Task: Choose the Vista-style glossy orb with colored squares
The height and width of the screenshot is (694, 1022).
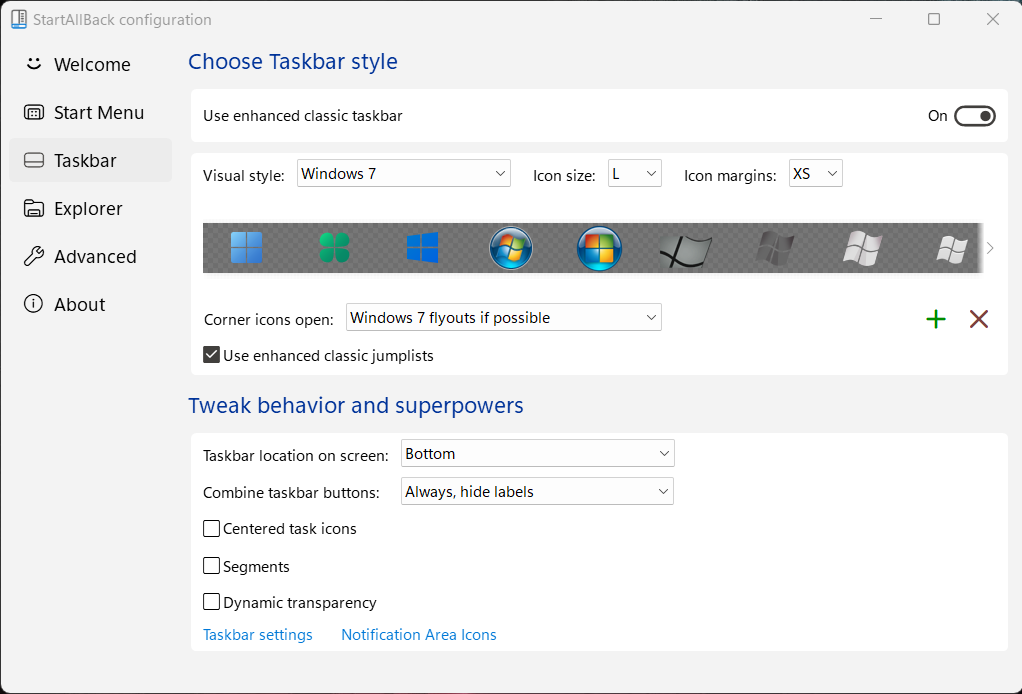Action: click(x=599, y=248)
